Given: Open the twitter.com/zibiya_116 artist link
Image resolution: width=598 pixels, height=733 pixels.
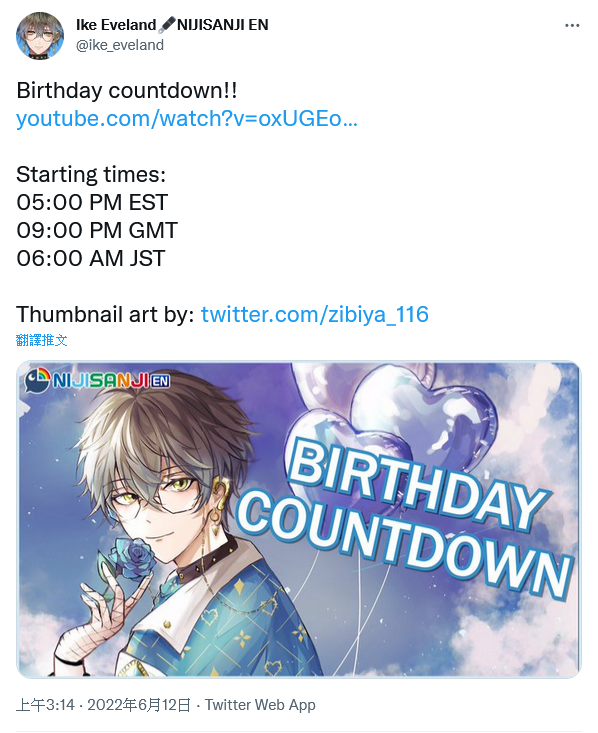Looking at the screenshot, I should point(315,314).
